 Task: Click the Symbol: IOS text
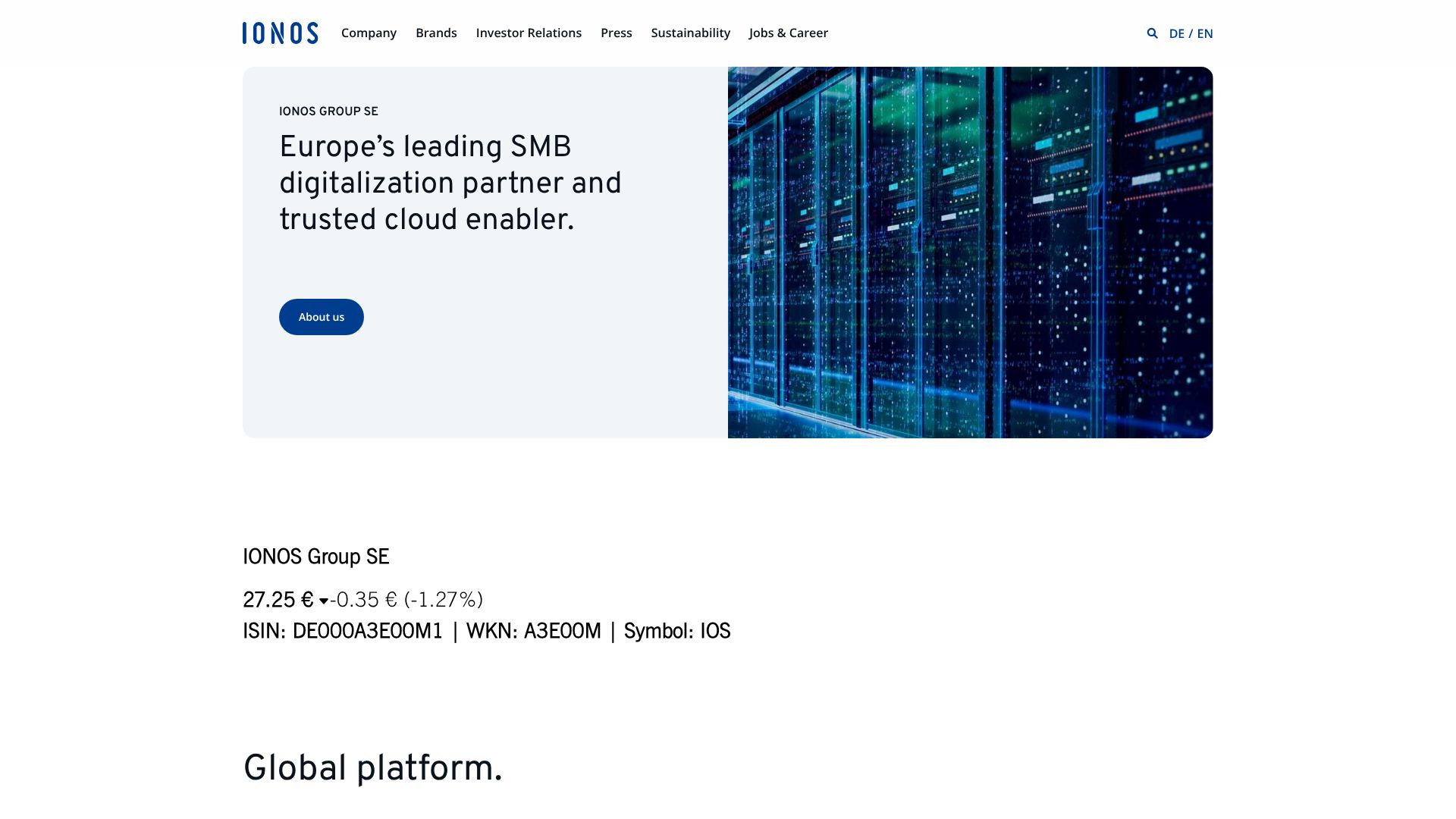pos(676,631)
